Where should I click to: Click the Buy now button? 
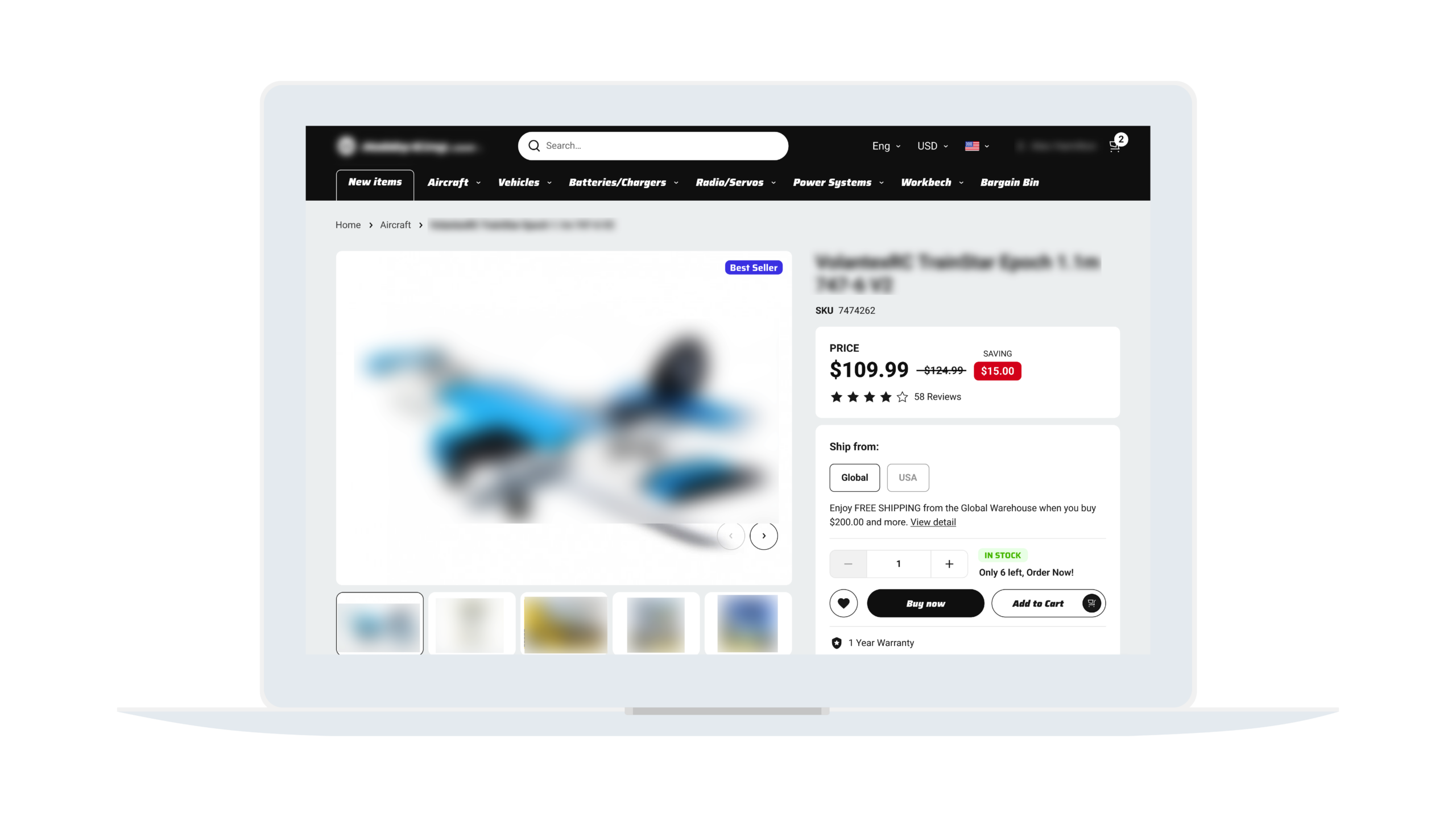click(x=925, y=603)
